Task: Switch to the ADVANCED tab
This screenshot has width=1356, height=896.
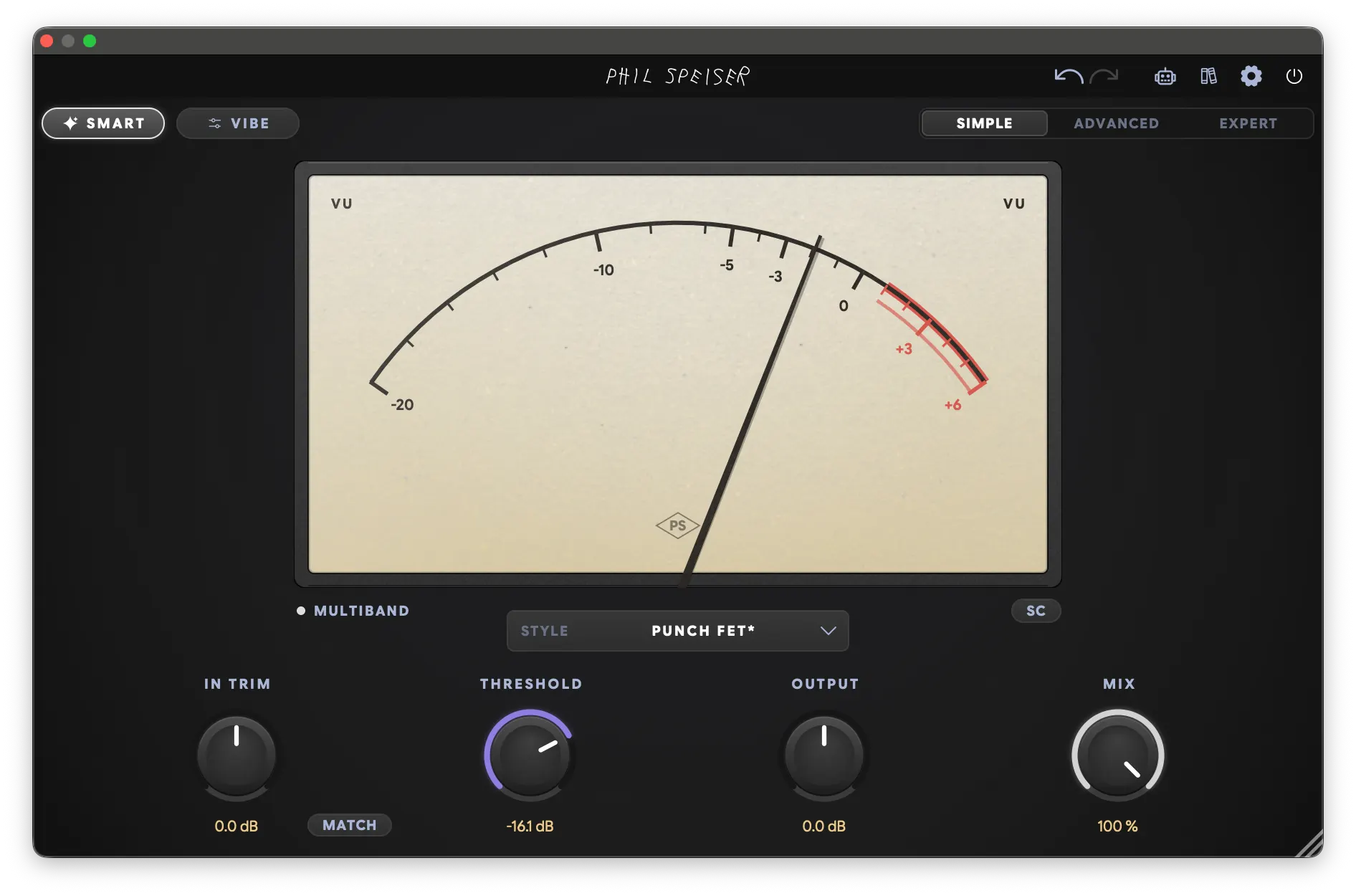Action: [x=1116, y=123]
